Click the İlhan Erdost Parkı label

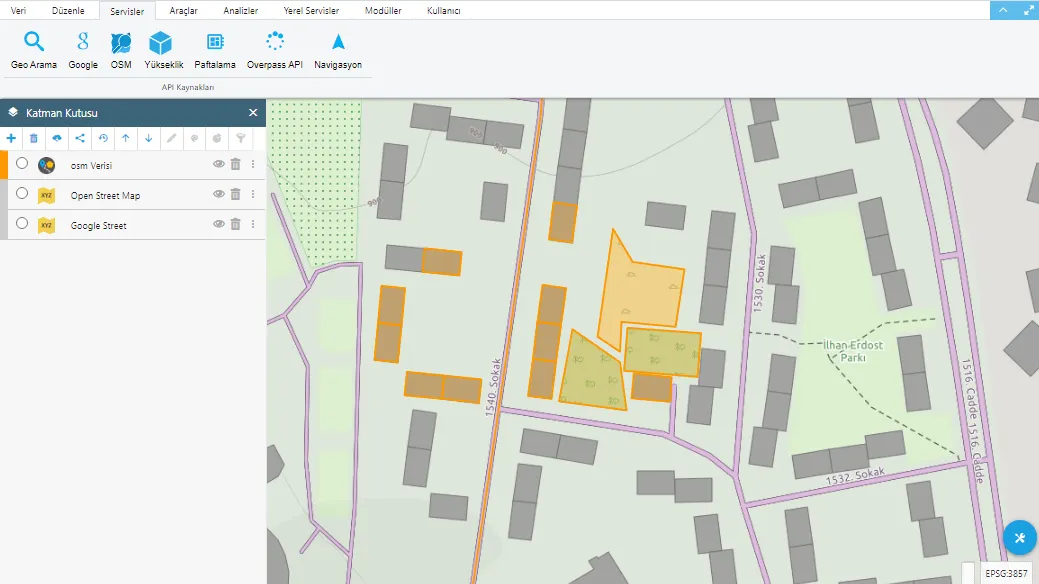point(853,351)
